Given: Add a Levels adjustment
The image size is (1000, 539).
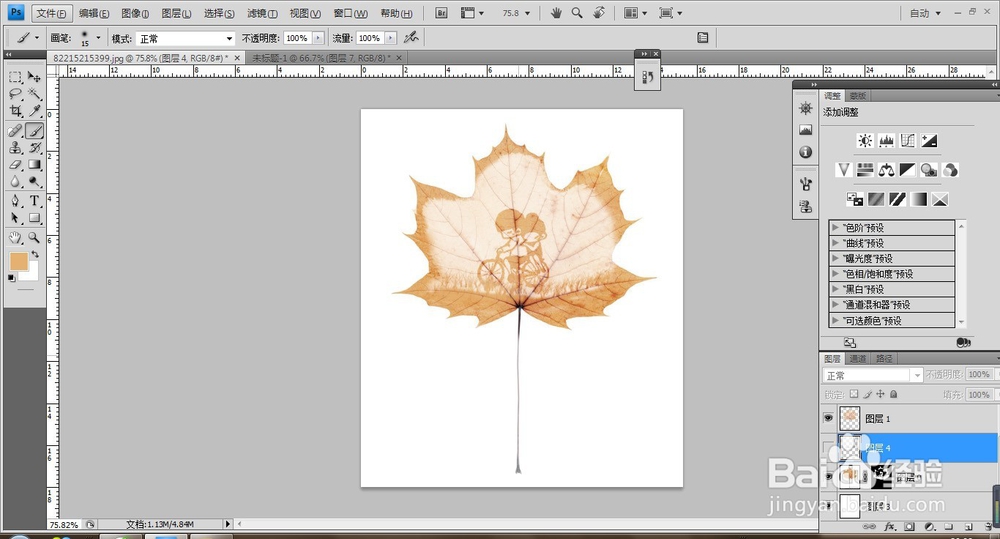Looking at the screenshot, I should pyautogui.click(x=886, y=141).
